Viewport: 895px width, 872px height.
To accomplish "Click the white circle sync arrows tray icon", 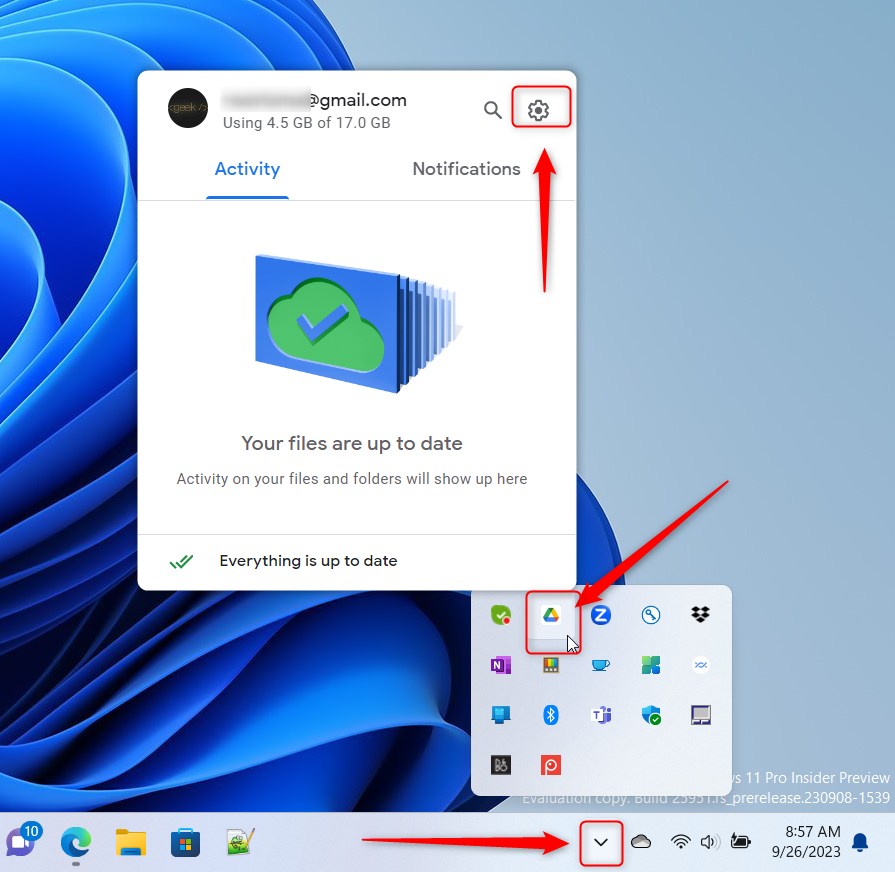I will (700, 665).
